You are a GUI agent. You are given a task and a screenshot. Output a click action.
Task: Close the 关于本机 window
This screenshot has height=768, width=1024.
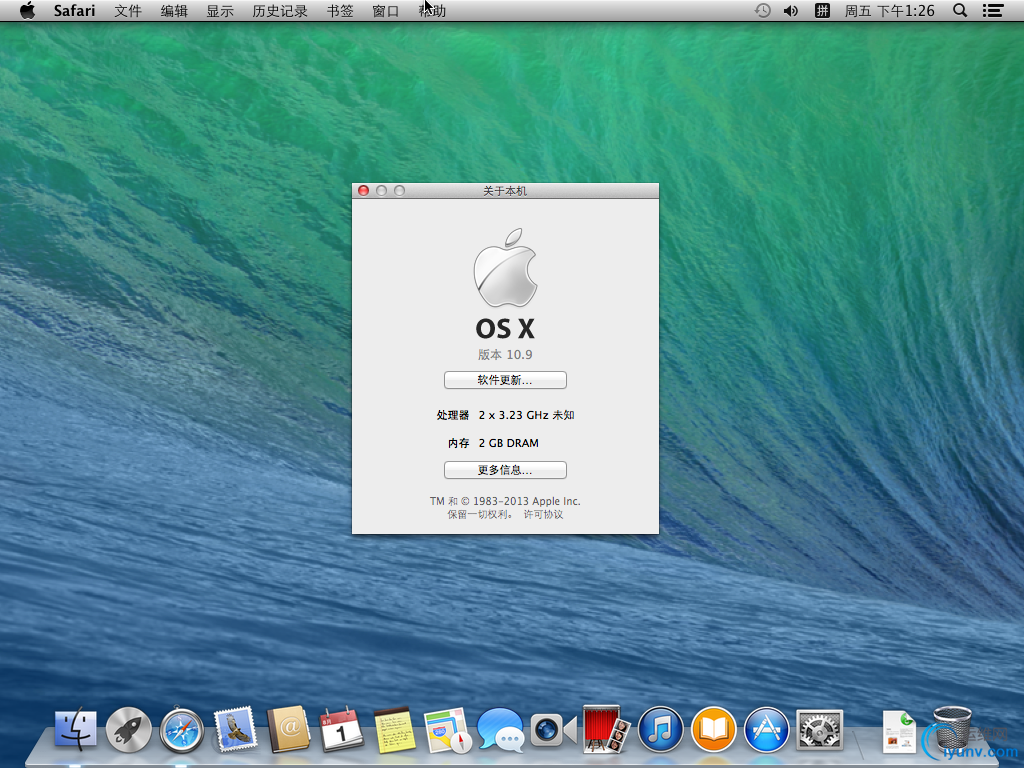coord(364,191)
